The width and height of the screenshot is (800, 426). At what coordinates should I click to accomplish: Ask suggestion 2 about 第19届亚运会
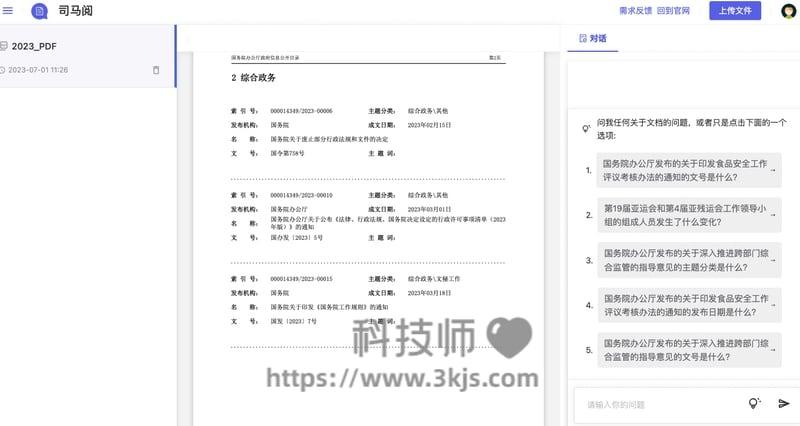tap(689, 215)
